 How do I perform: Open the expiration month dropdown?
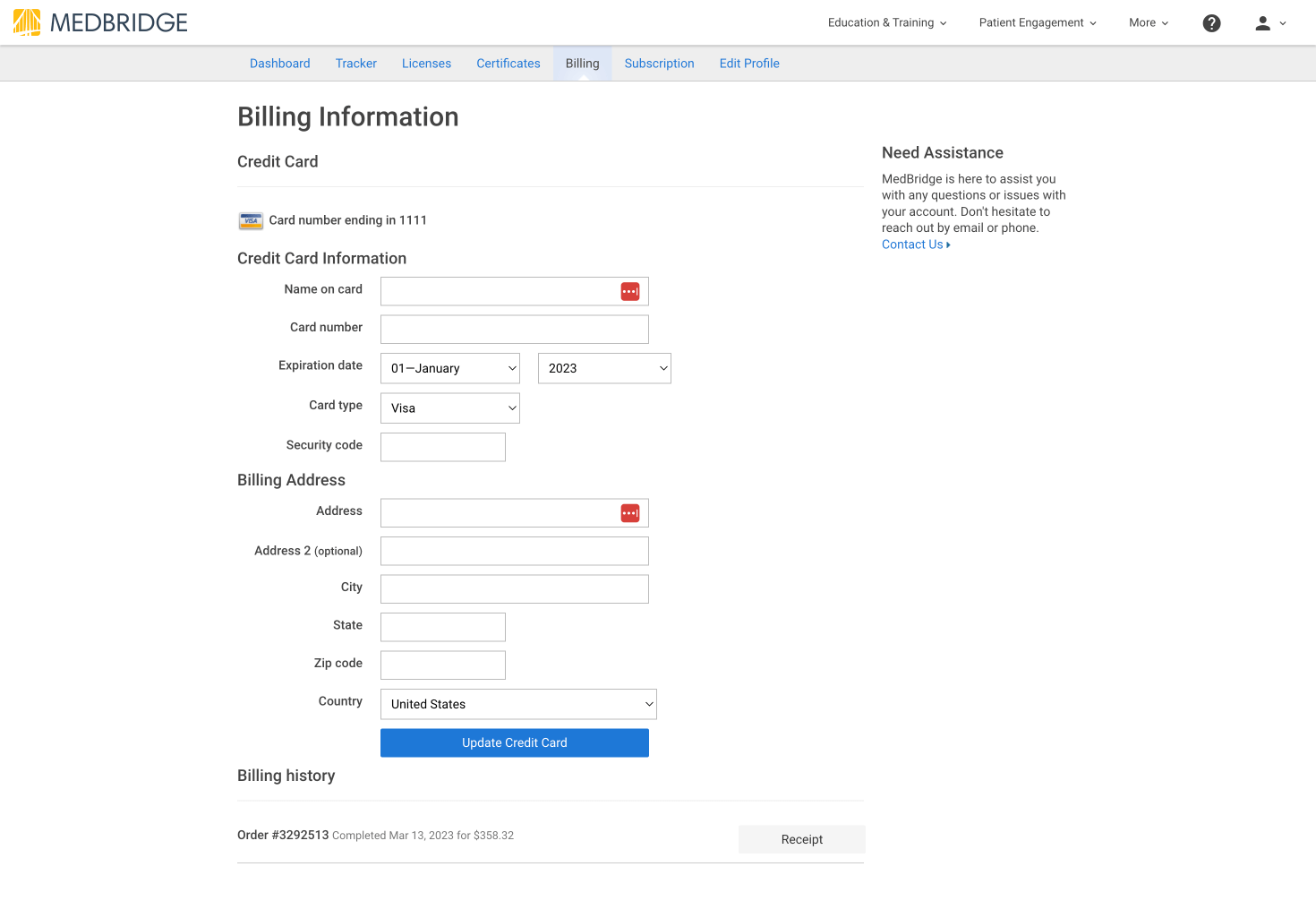tap(449, 368)
